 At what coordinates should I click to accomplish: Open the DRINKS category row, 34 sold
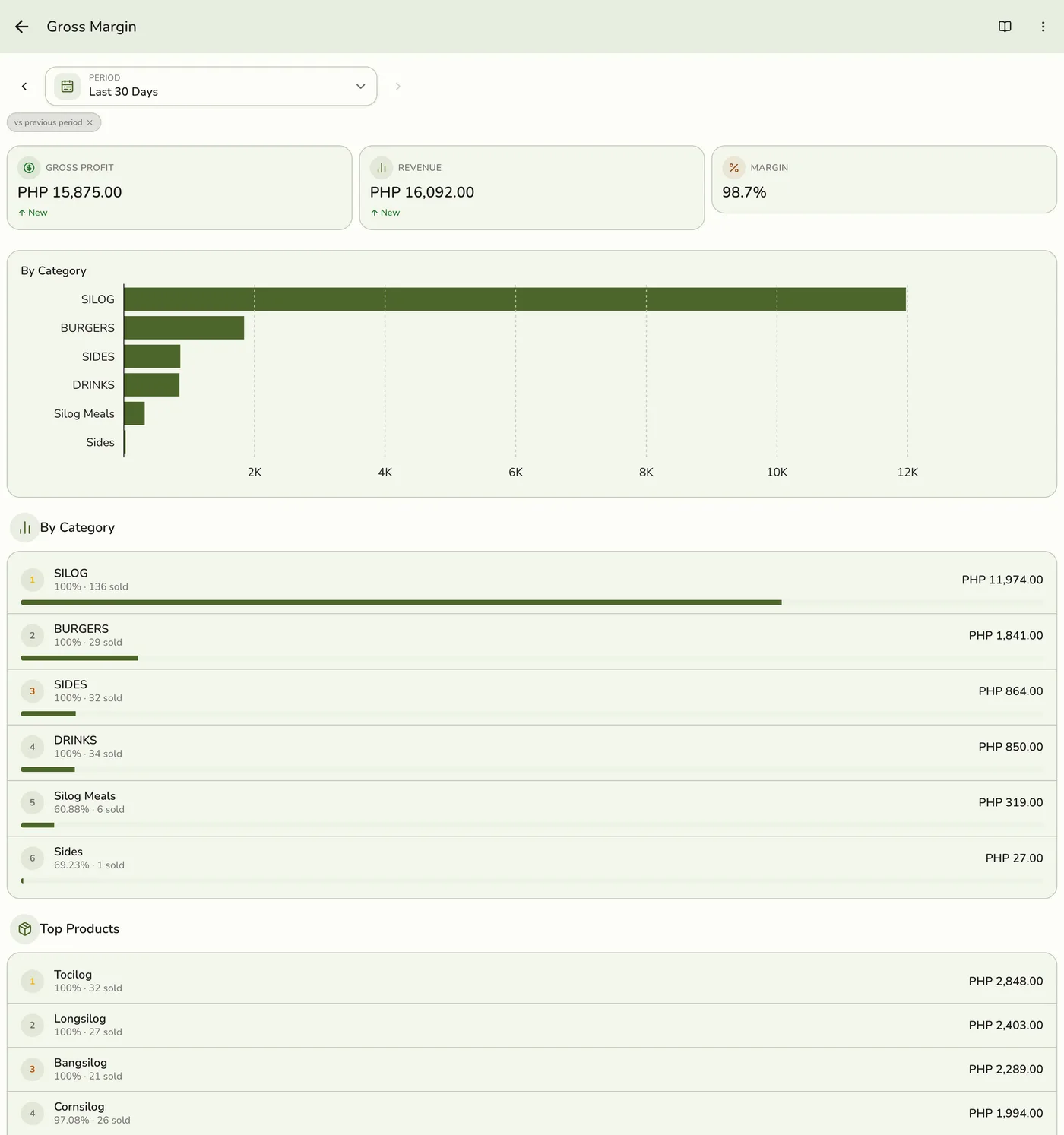click(x=532, y=753)
